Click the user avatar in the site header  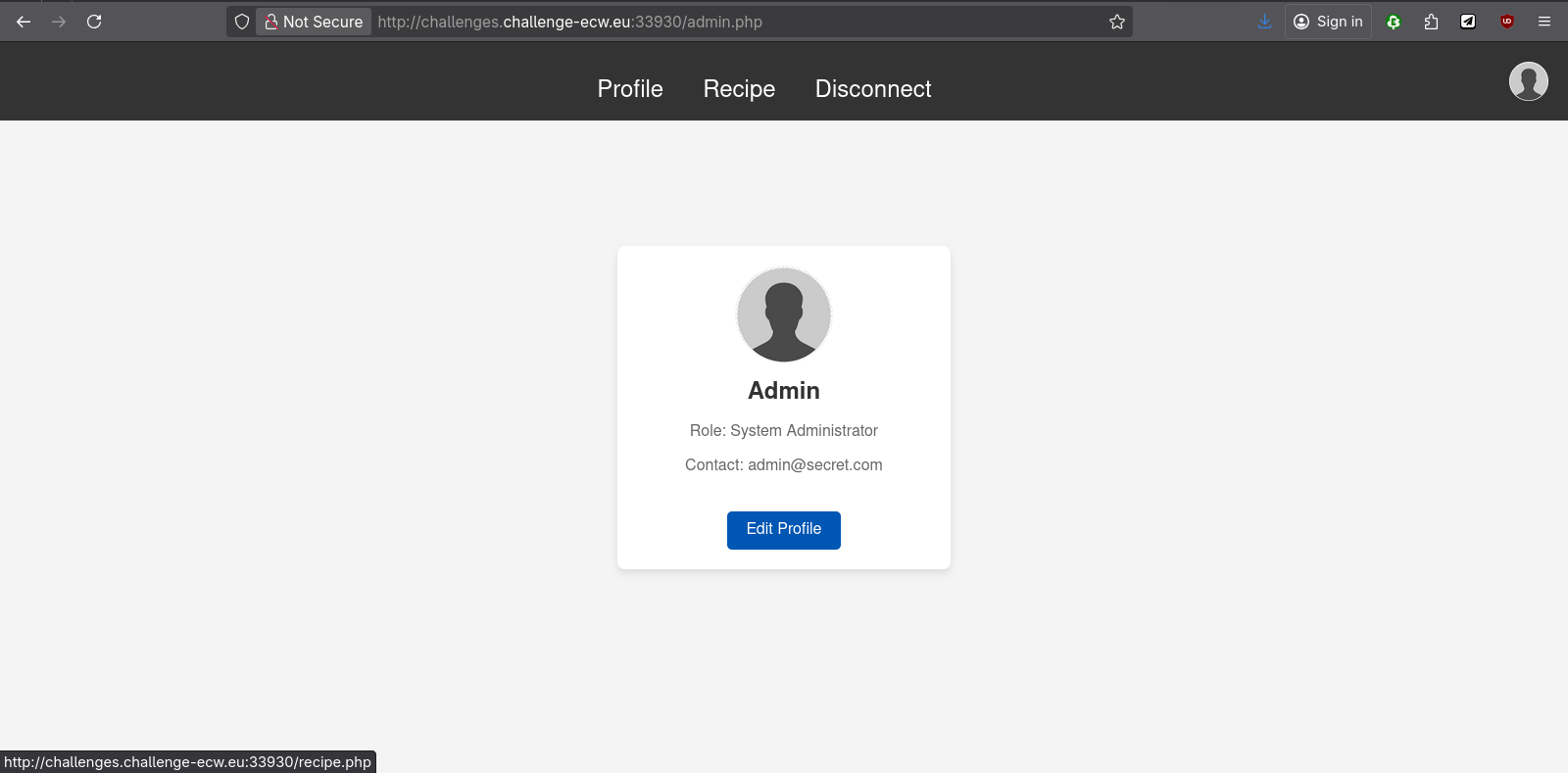coord(1529,81)
